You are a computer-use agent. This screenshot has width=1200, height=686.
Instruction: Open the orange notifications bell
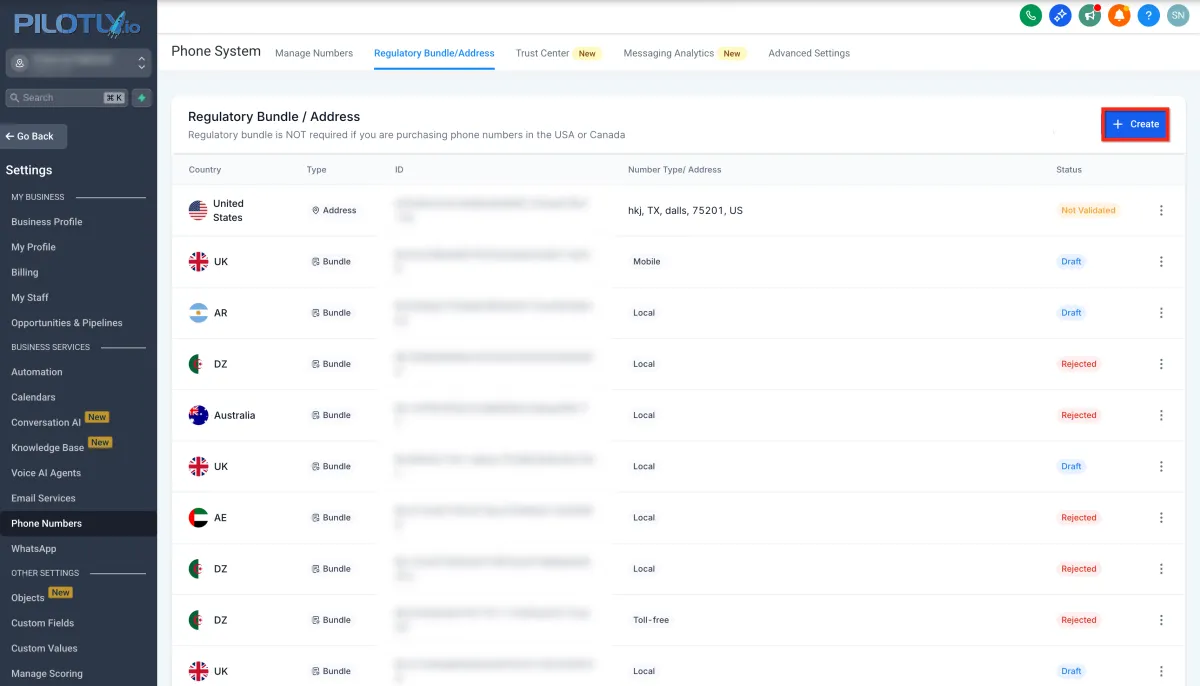click(1119, 15)
